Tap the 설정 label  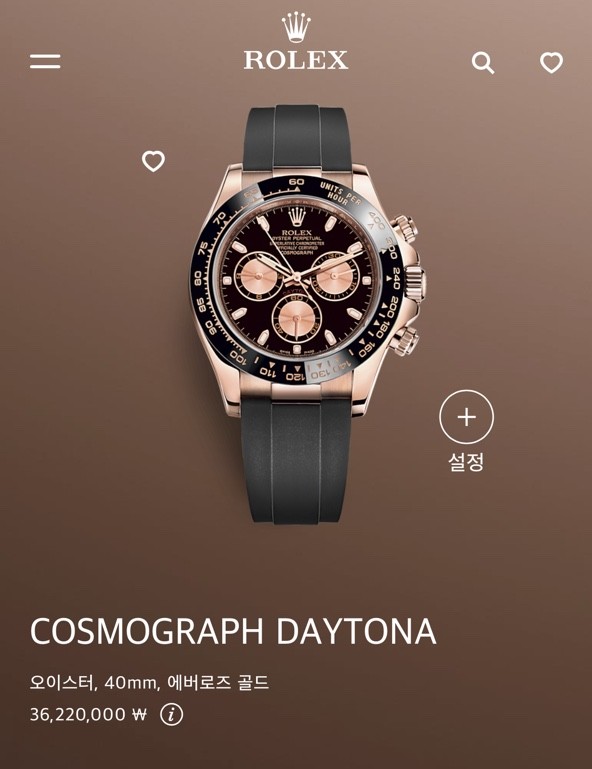coord(466,461)
